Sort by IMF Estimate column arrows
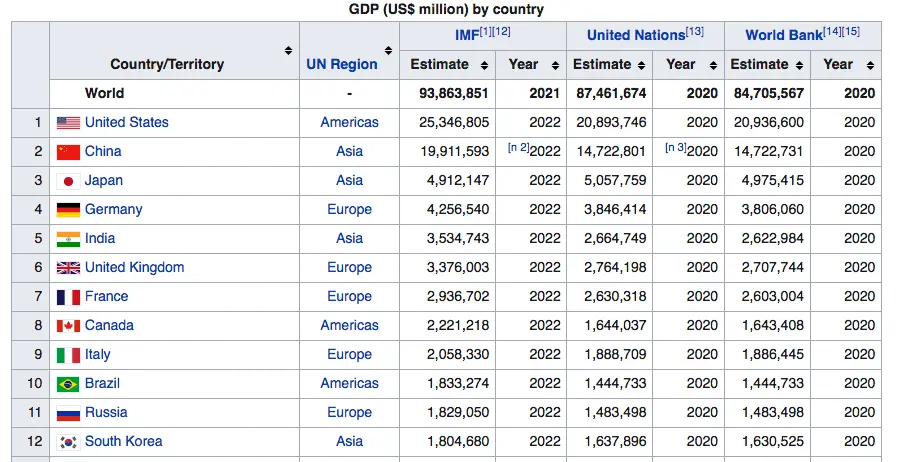The height and width of the screenshot is (462, 900). 484,65
